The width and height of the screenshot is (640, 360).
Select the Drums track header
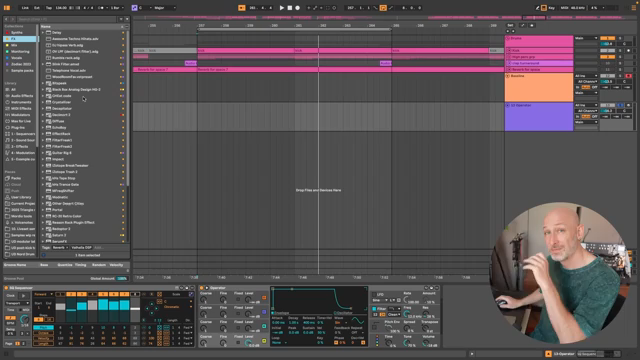539,41
